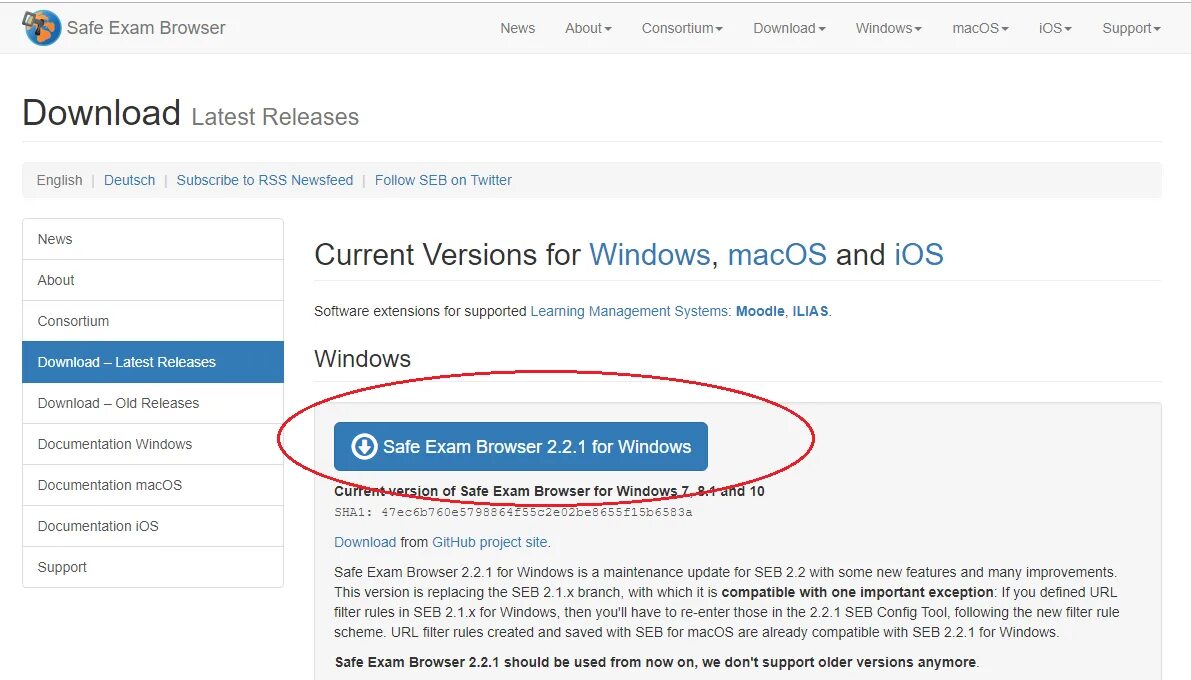This screenshot has height=680, width=1191.
Task: Click the Download link before GitHub text
Action: (365, 542)
